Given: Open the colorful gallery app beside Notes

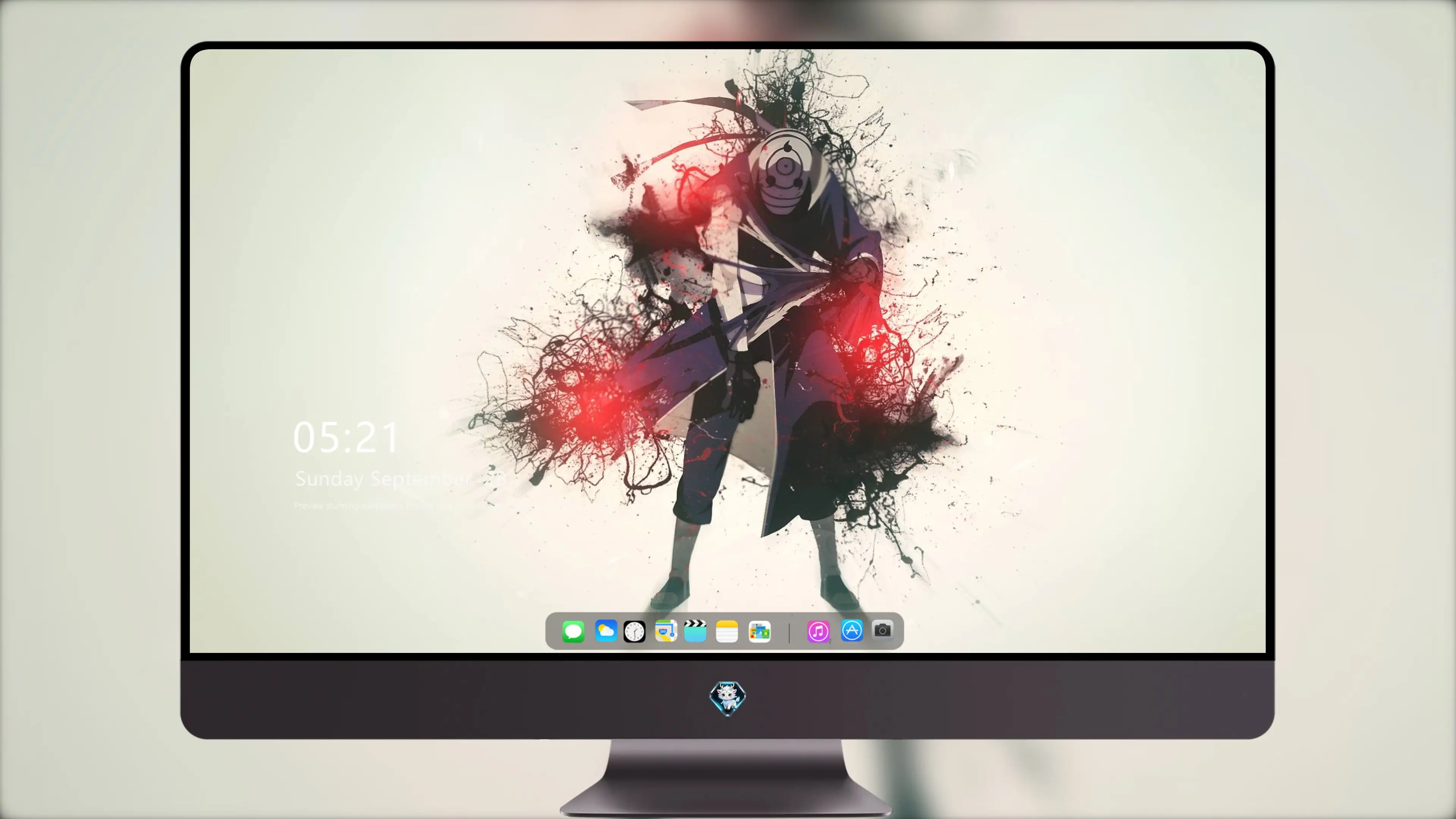Looking at the screenshot, I should tap(759, 631).
